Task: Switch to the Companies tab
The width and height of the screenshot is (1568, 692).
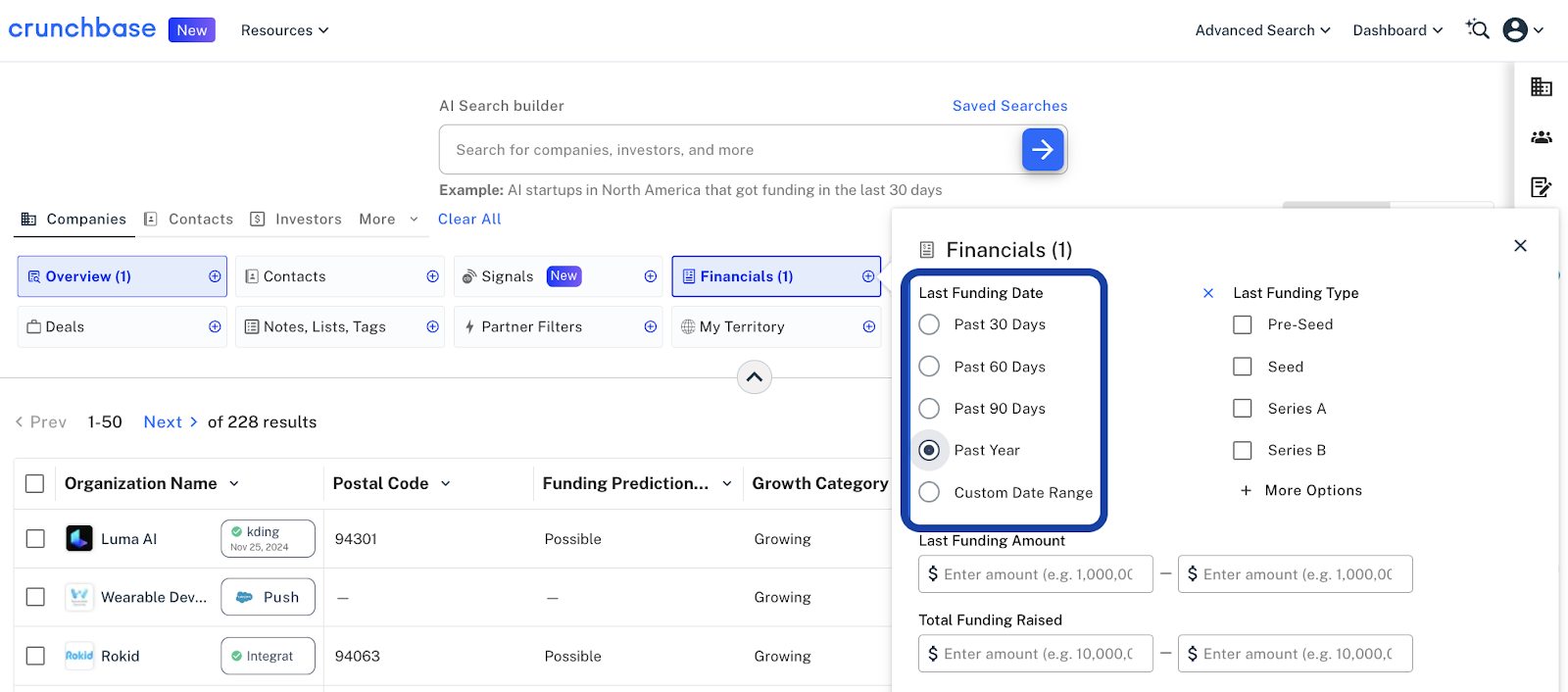Action: pos(74,220)
